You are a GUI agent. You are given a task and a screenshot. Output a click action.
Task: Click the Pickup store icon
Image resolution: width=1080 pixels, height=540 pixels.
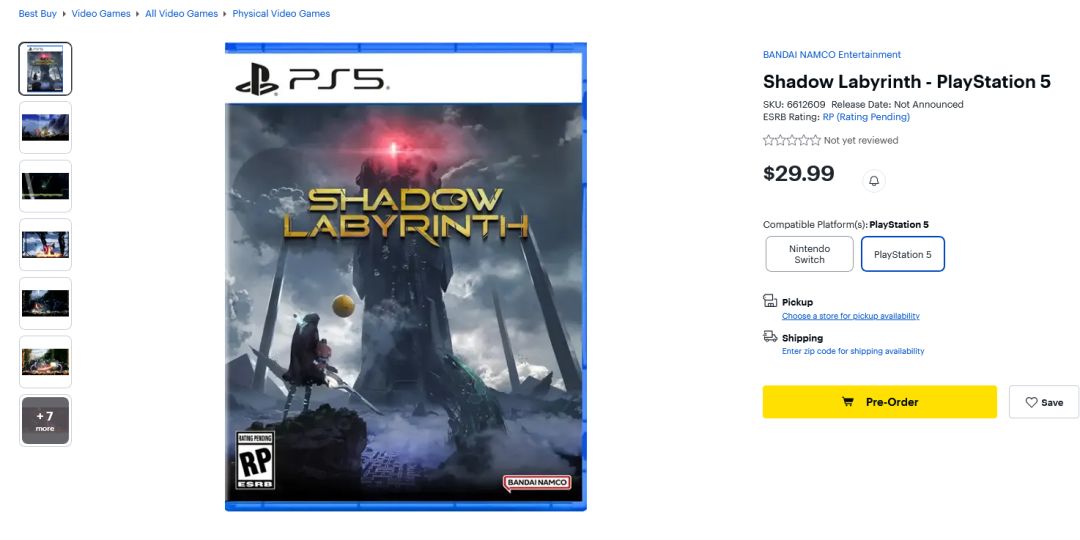[770, 301]
